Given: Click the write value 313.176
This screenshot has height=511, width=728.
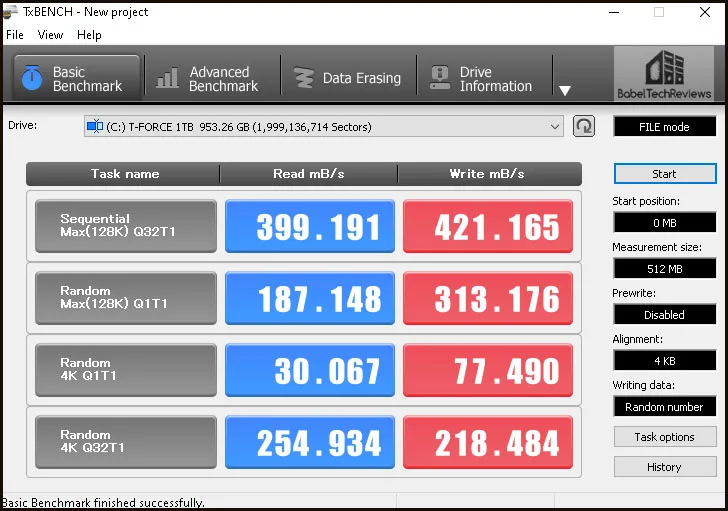Looking at the screenshot, I should point(488,298).
